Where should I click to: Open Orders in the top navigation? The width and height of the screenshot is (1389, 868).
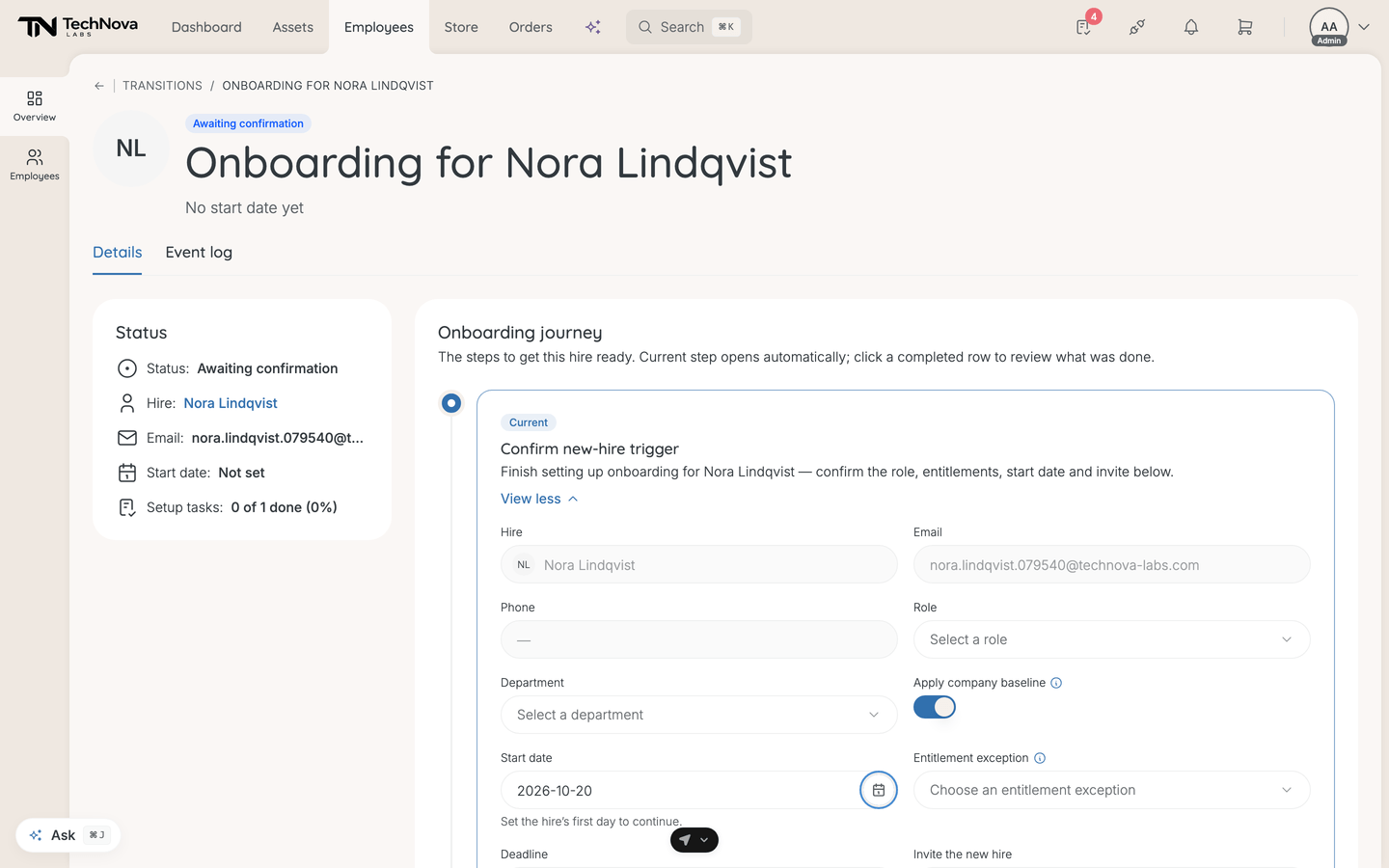coord(531,27)
